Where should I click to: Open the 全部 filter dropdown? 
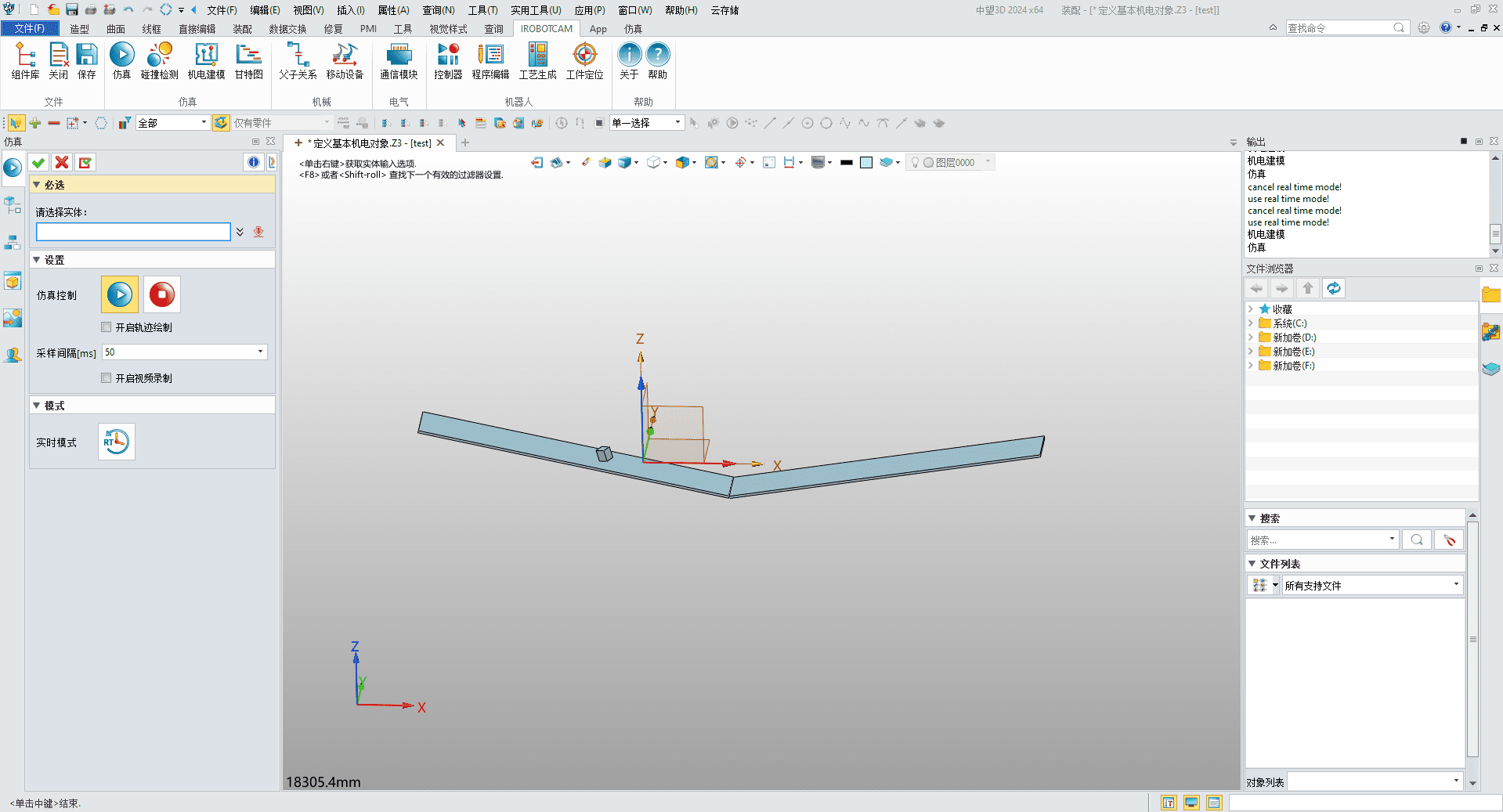click(204, 123)
